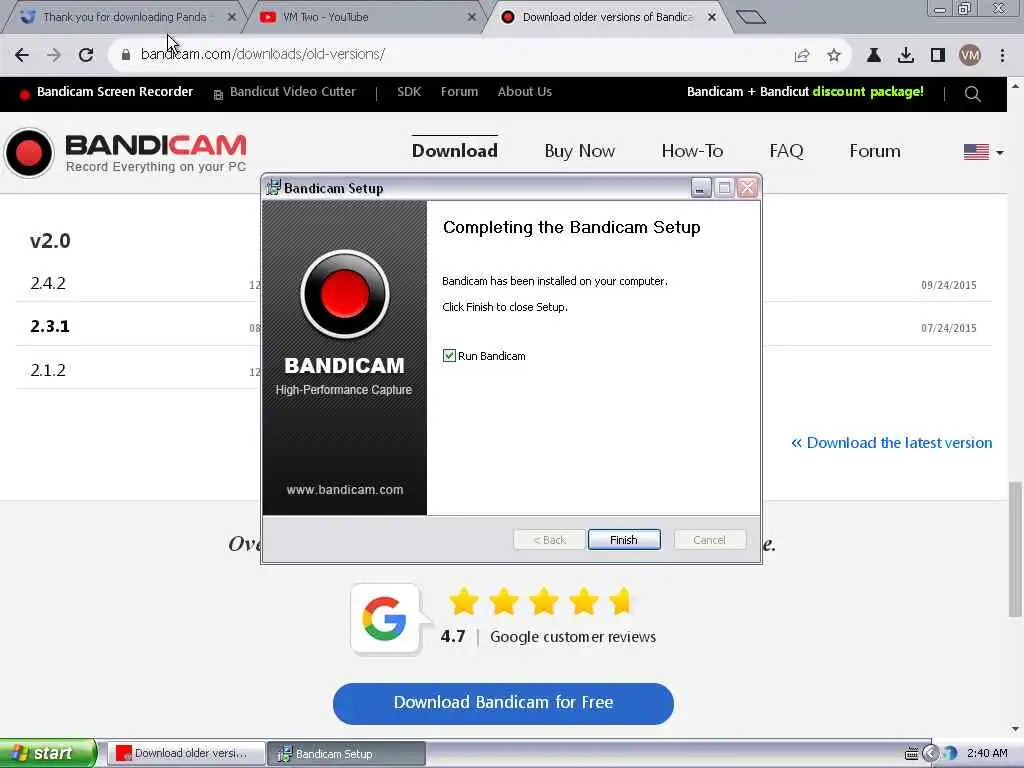Open the main nav Forum item
Viewport: 1024px width, 768px height.
pos(874,151)
